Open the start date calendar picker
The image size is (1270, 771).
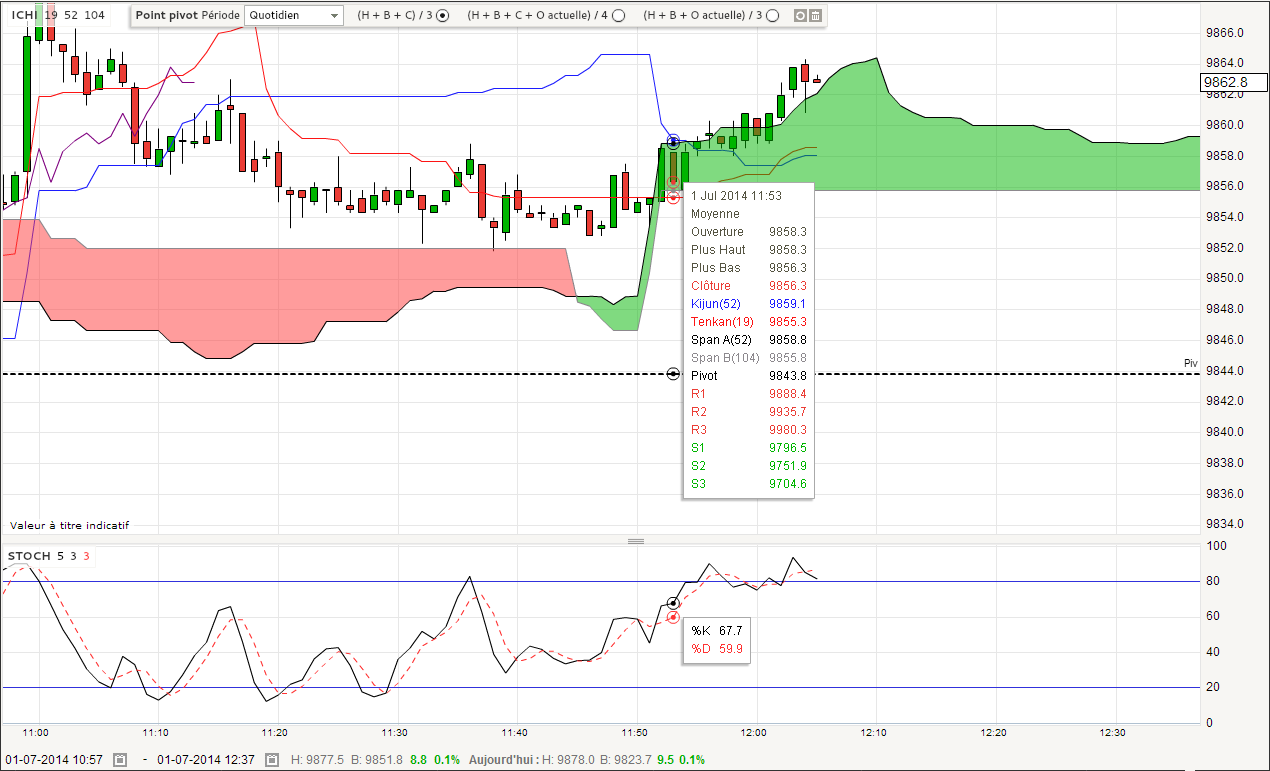pos(120,761)
